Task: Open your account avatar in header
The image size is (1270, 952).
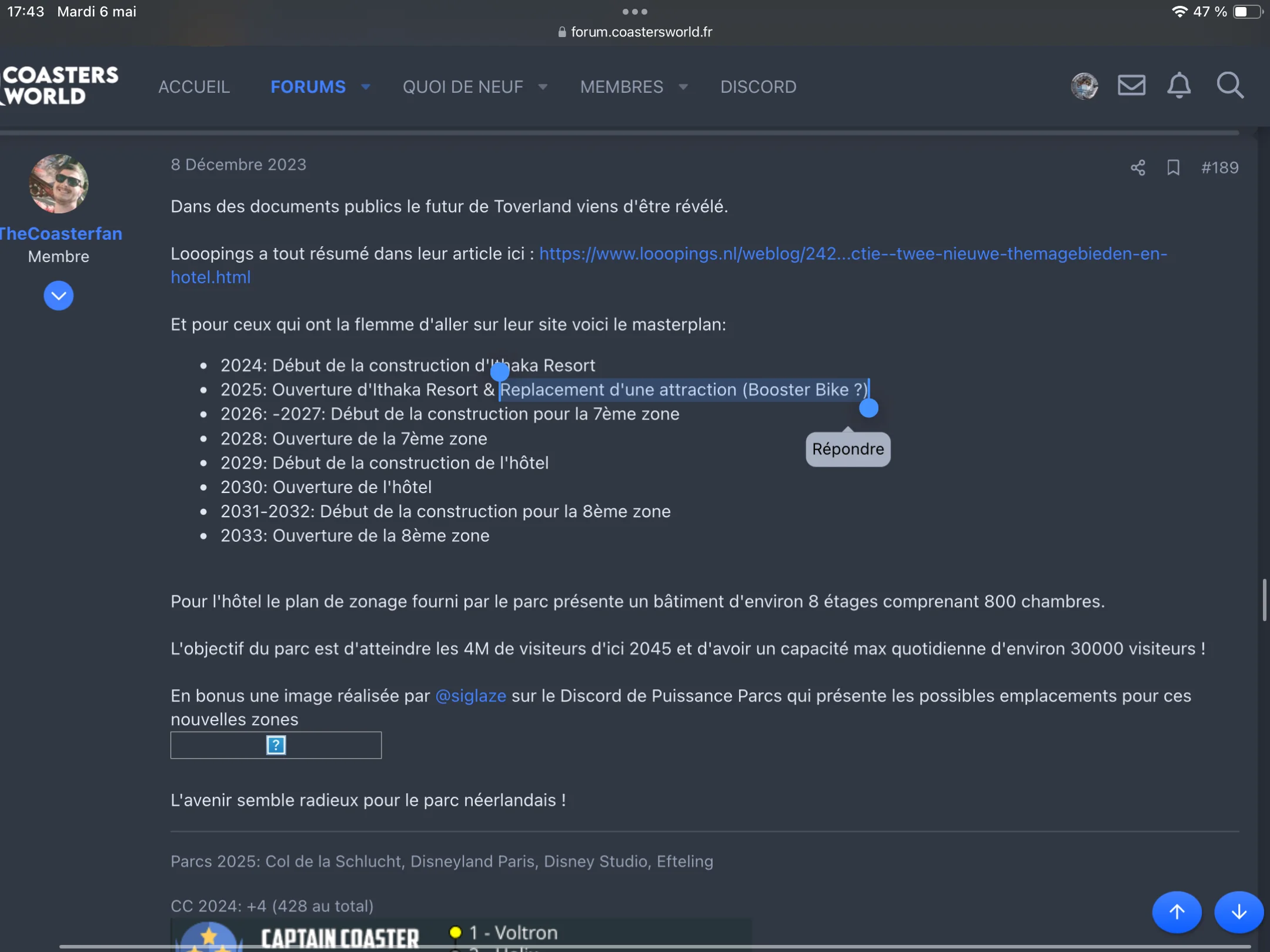Action: (1084, 86)
